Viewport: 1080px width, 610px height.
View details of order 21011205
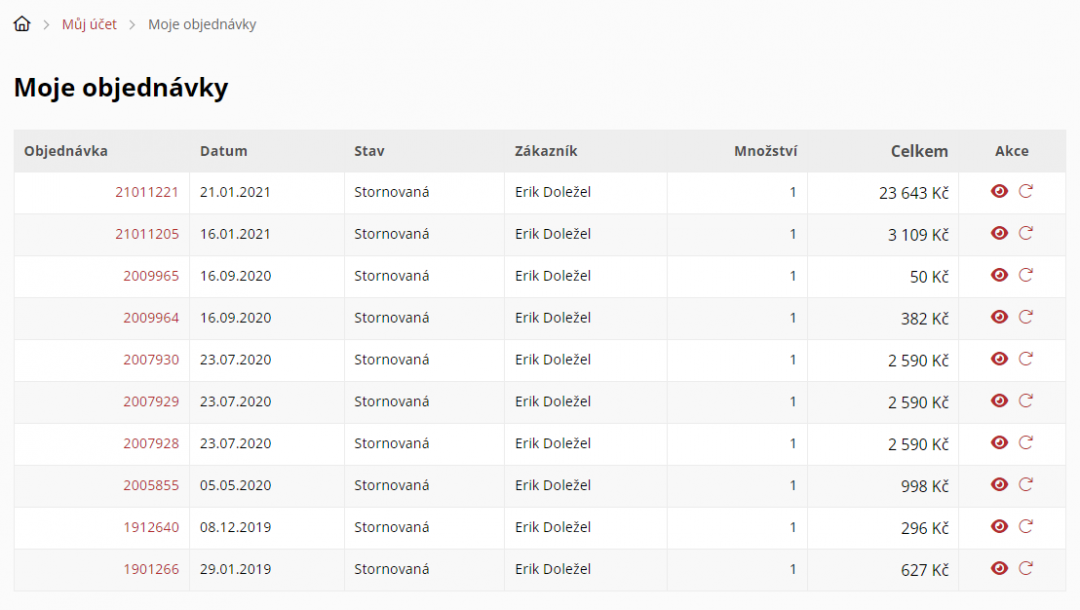tap(999, 233)
